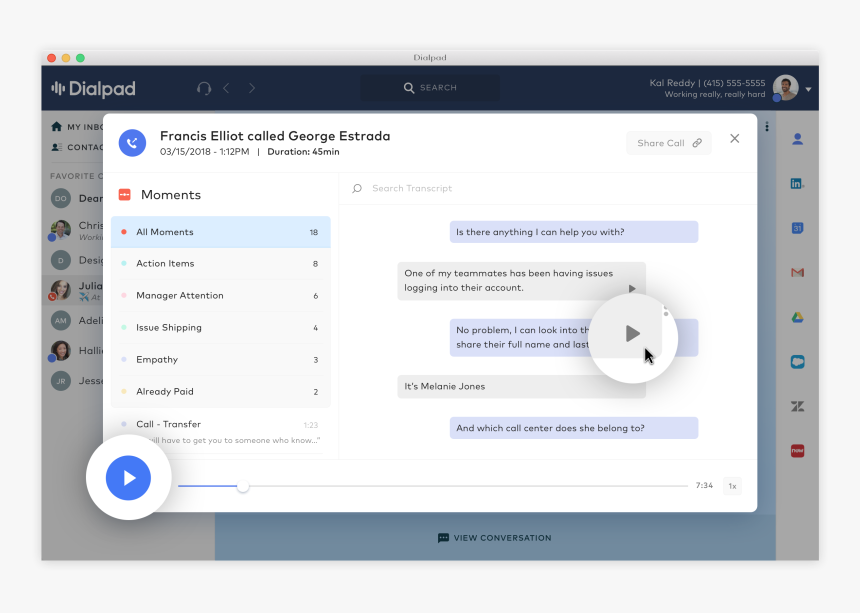Open Google Drive integration icon
The height and width of the screenshot is (613, 860).
tap(797, 317)
